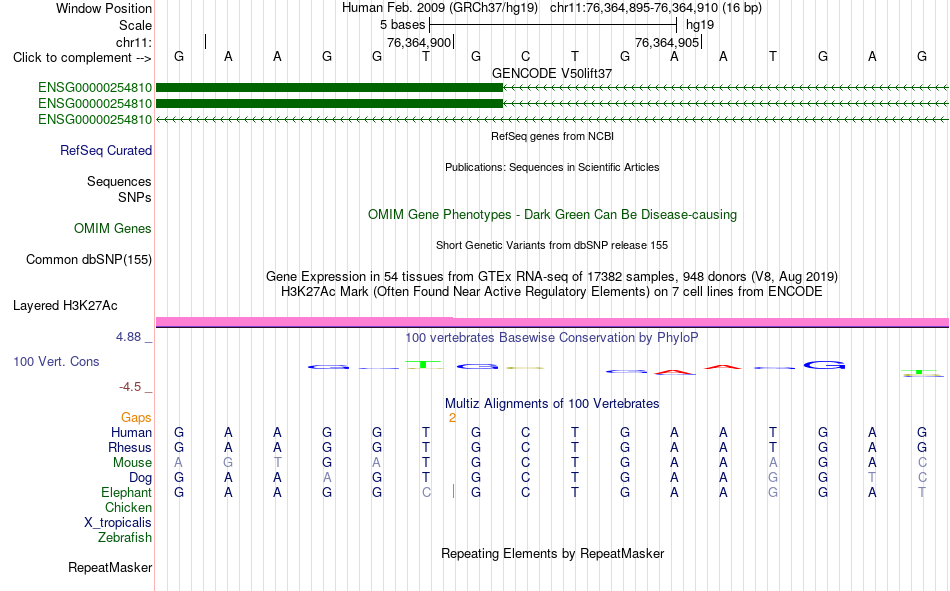Select the Human alignment row label
Image resolution: width=950 pixels, height=591 pixels.
[x=131, y=432]
